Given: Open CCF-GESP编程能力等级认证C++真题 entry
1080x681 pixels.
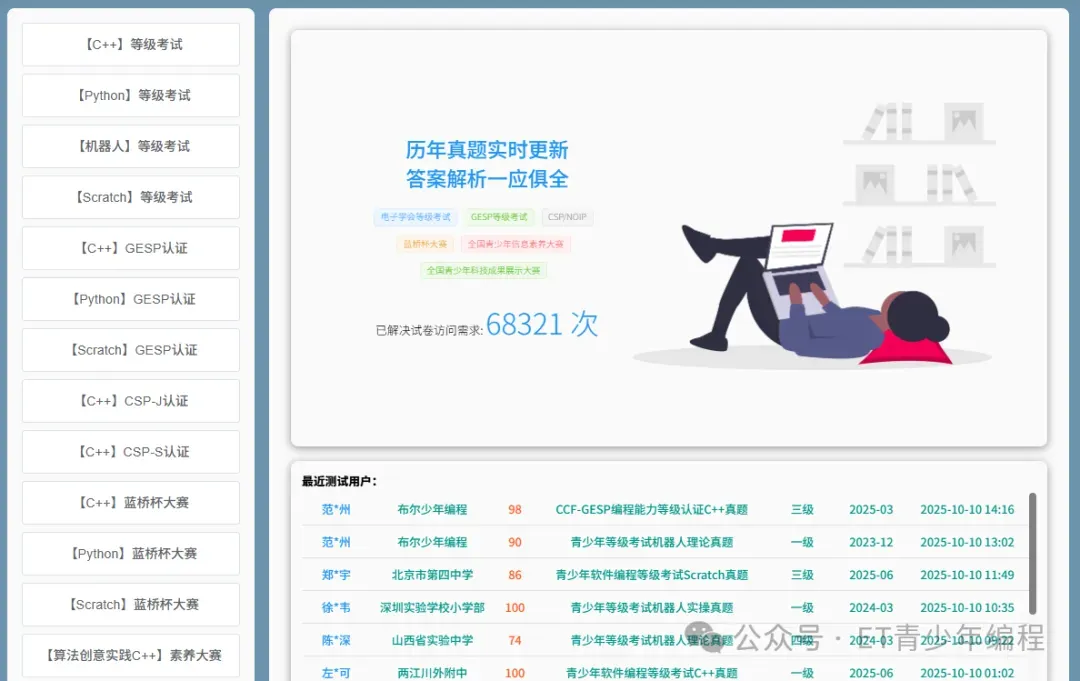Looking at the screenshot, I should (x=652, y=510).
